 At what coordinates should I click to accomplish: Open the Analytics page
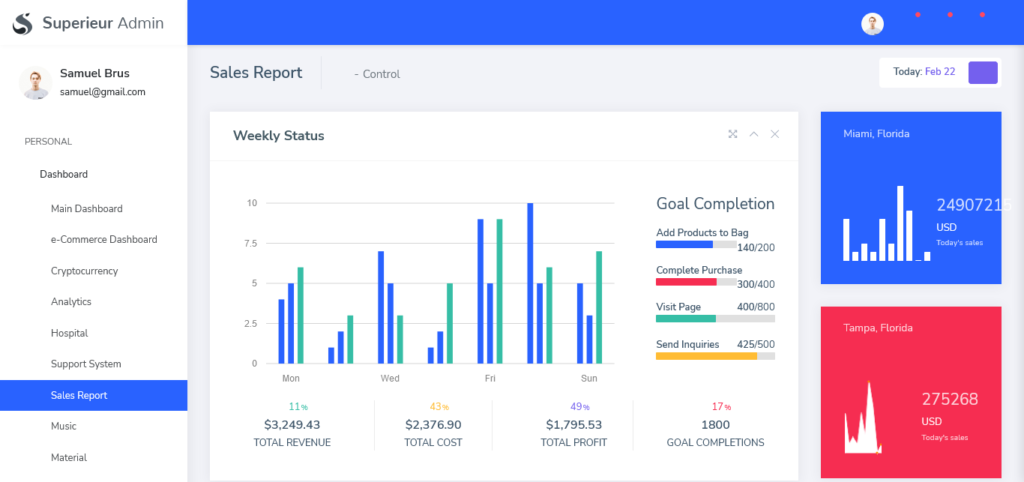coord(71,302)
